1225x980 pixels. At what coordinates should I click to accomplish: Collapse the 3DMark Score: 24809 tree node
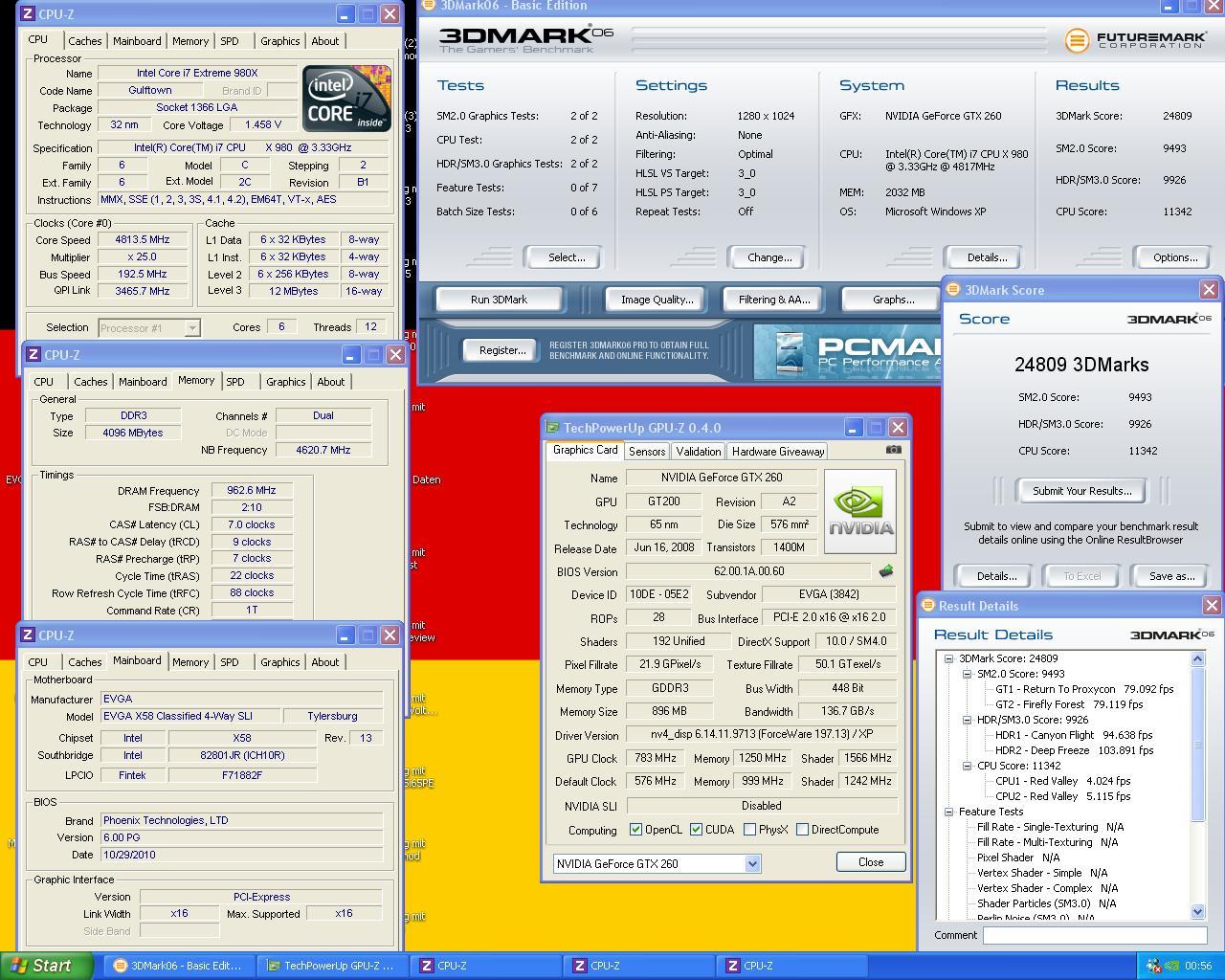tap(948, 658)
